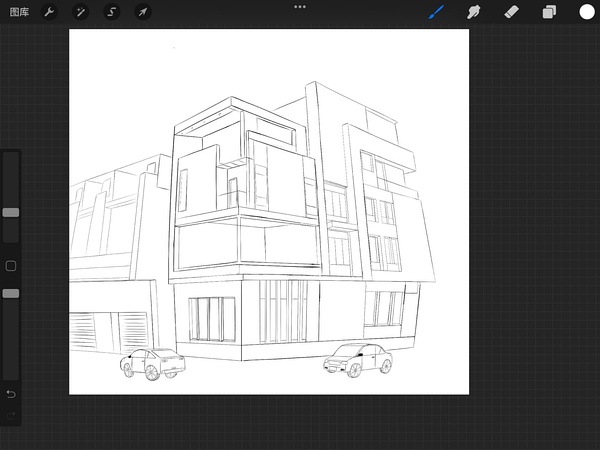The height and width of the screenshot is (450, 600).
Task: Tap the left car on the canvas
Action: (x=151, y=364)
